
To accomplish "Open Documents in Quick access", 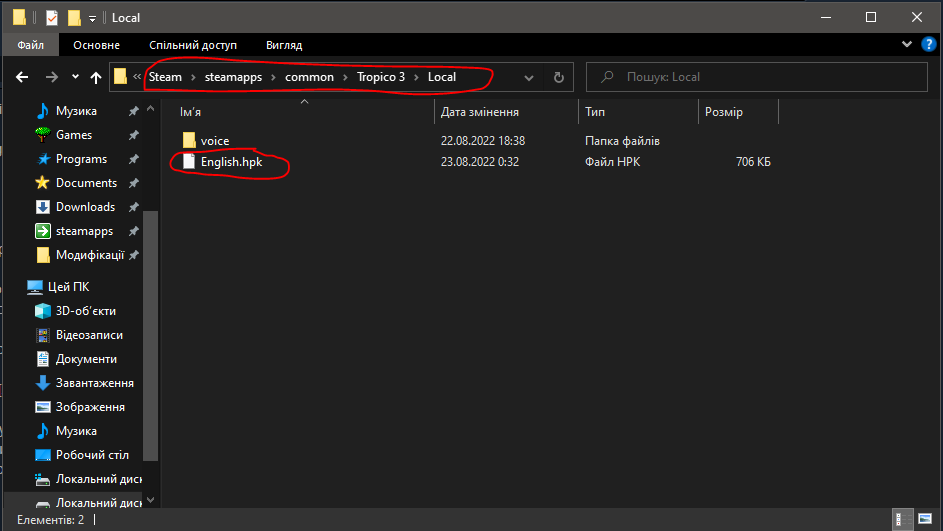I will click(86, 183).
